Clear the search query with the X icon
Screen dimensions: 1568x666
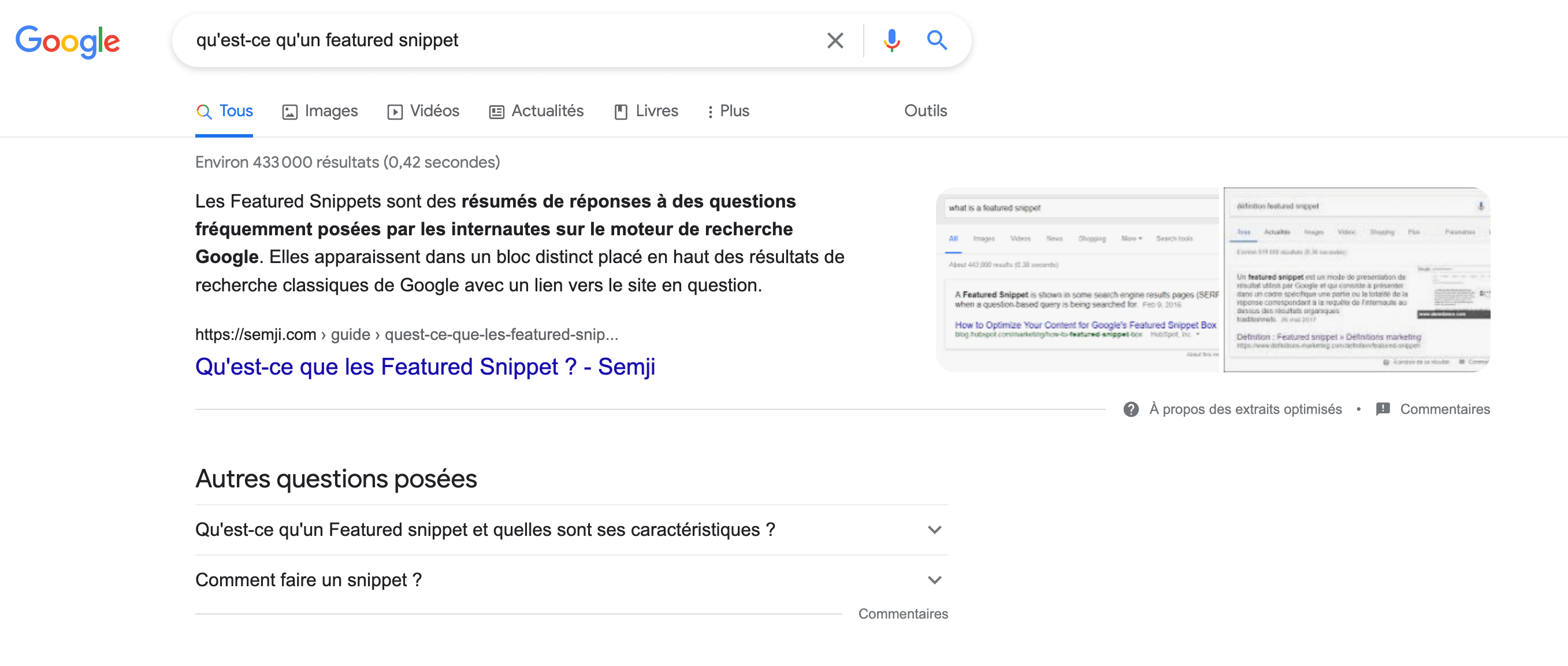(x=835, y=40)
